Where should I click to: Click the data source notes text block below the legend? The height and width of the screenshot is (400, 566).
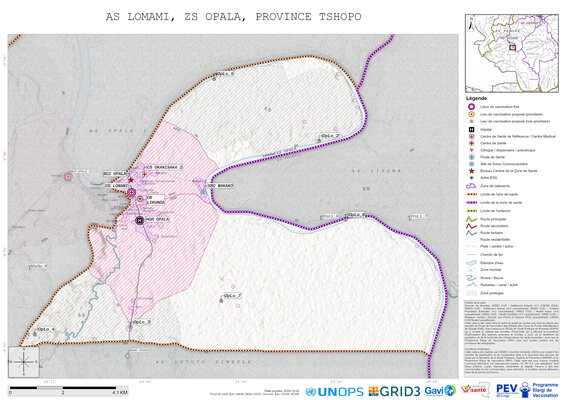(x=511, y=339)
